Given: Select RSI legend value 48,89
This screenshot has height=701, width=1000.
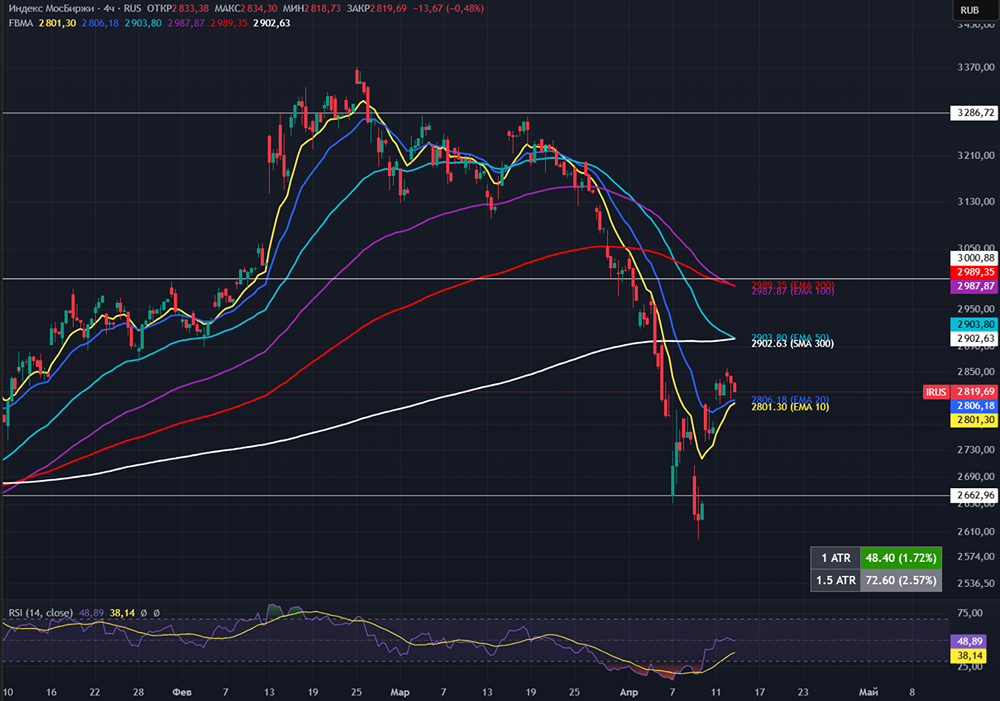Looking at the screenshot, I should coord(91,613).
